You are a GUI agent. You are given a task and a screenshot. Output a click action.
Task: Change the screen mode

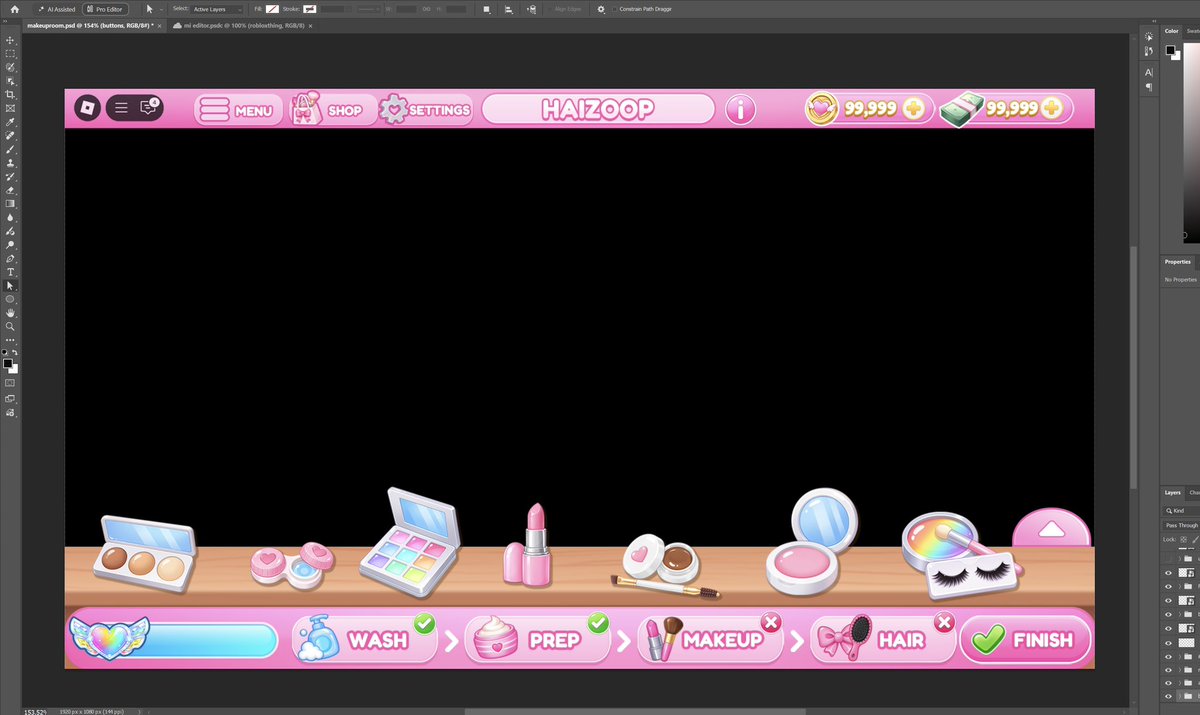coord(10,398)
